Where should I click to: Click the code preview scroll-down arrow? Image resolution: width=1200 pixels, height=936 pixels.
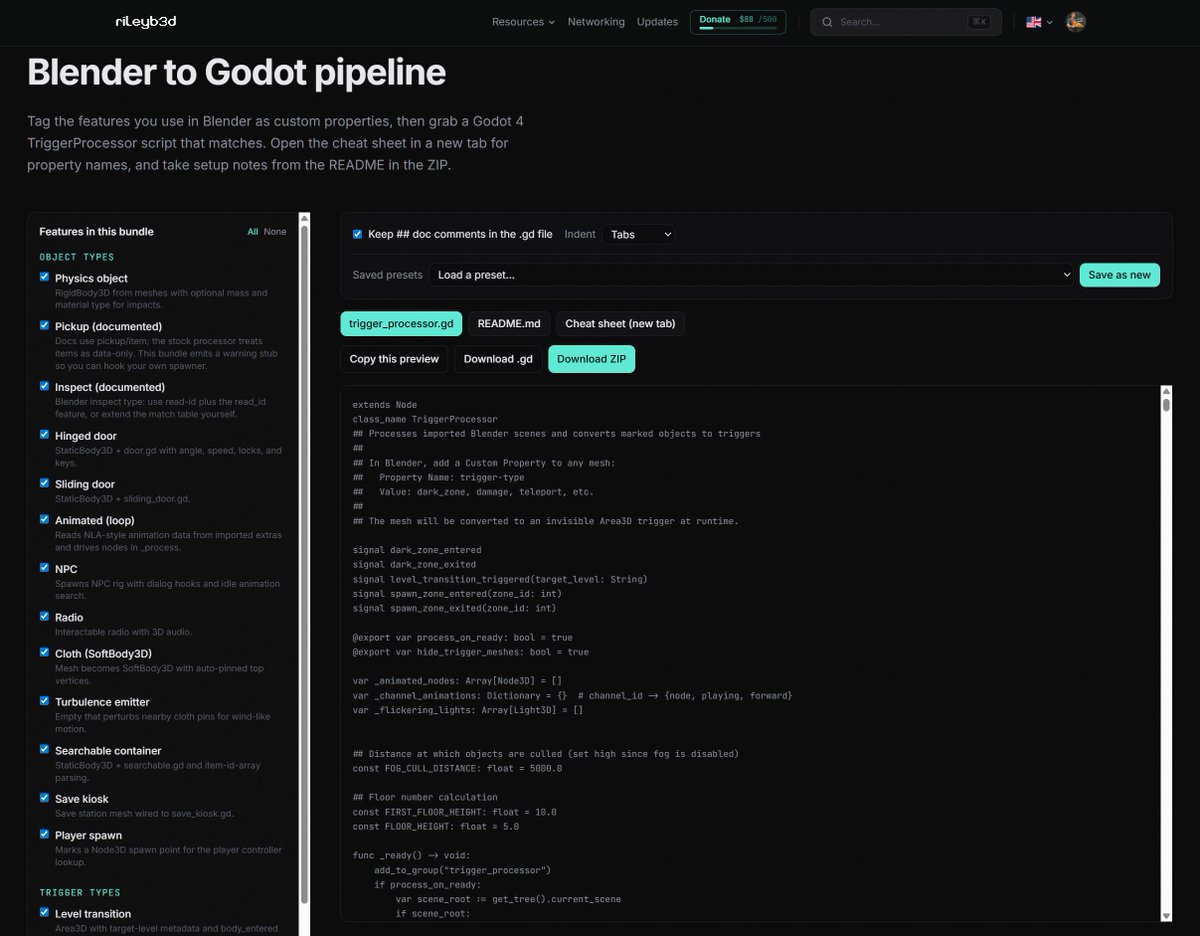pos(1166,916)
